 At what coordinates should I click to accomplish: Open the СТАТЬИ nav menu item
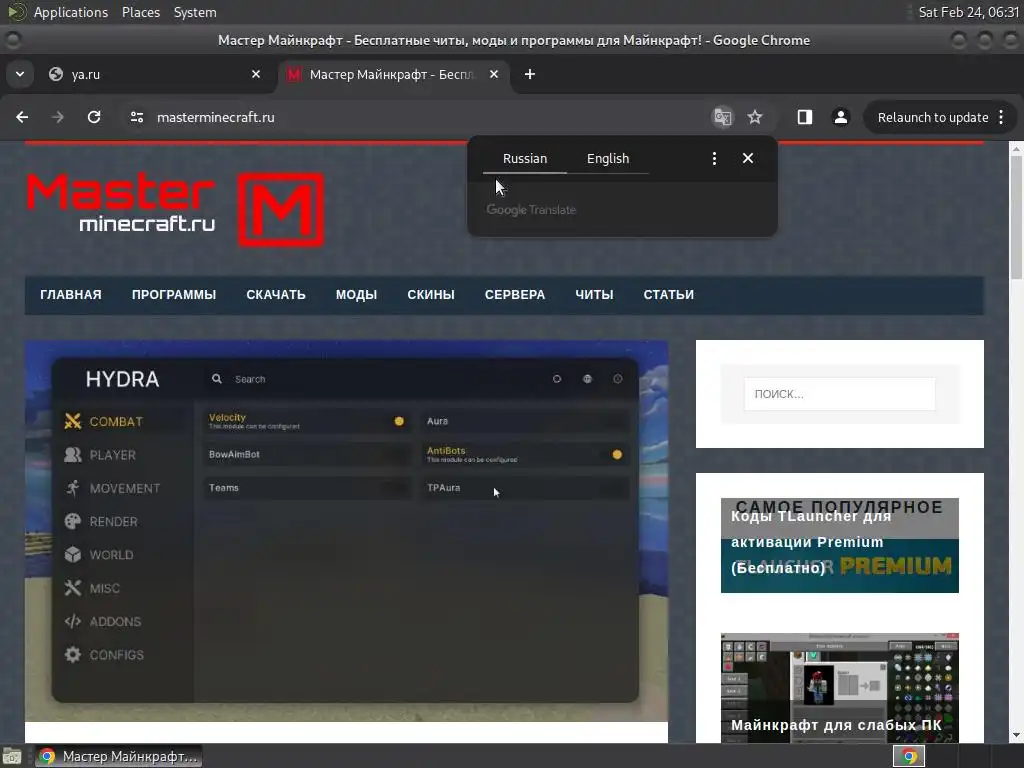(668, 295)
